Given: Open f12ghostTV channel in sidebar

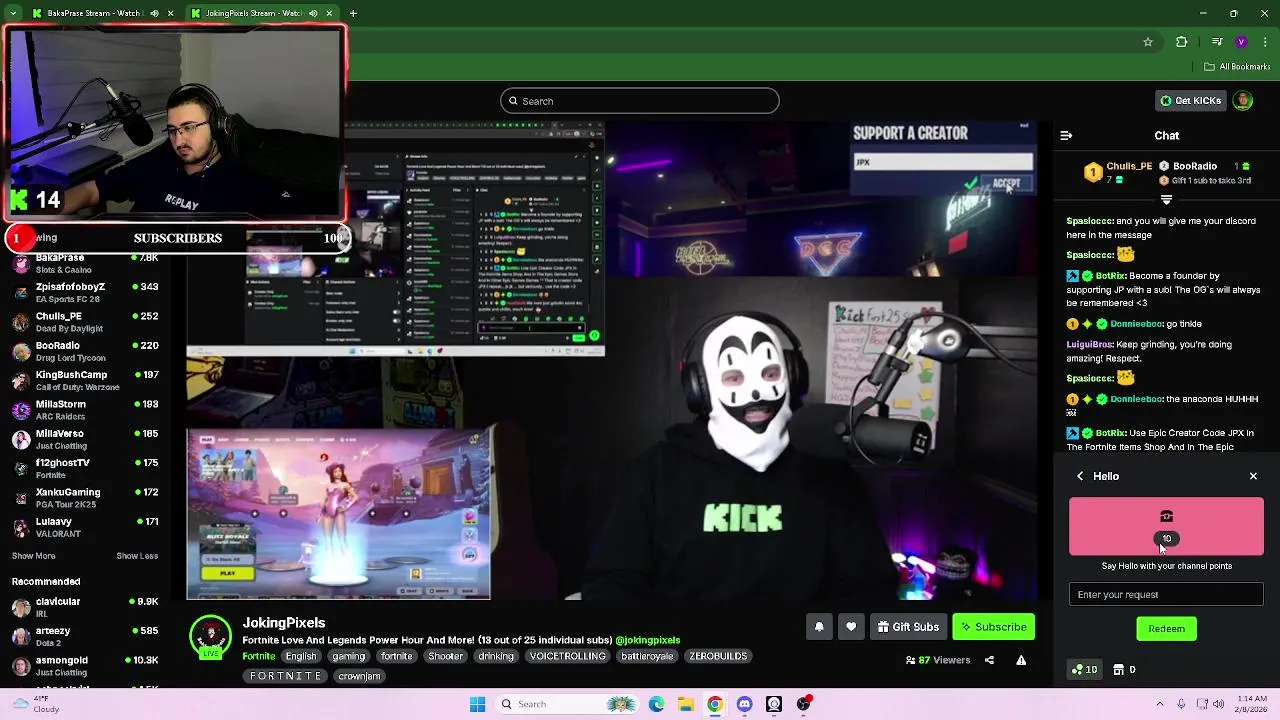Looking at the screenshot, I should [85, 468].
